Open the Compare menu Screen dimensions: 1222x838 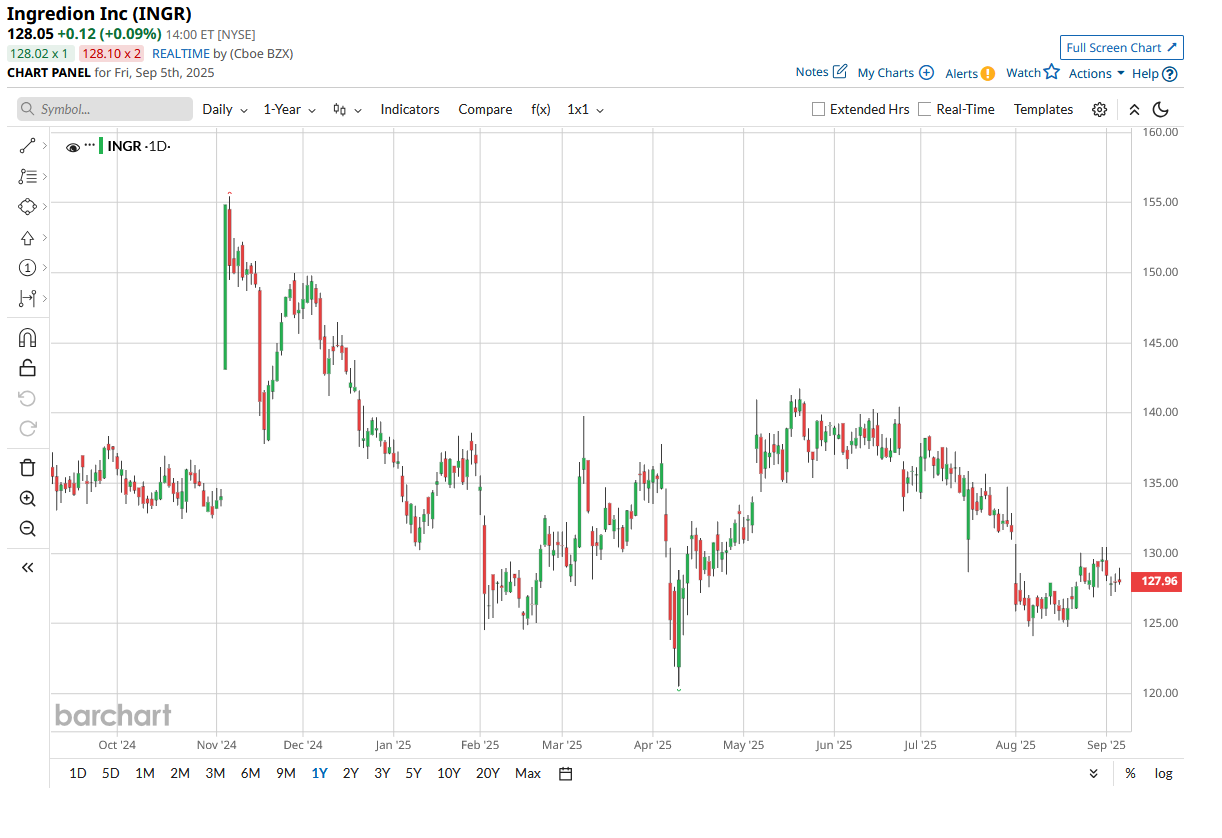pos(485,109)
